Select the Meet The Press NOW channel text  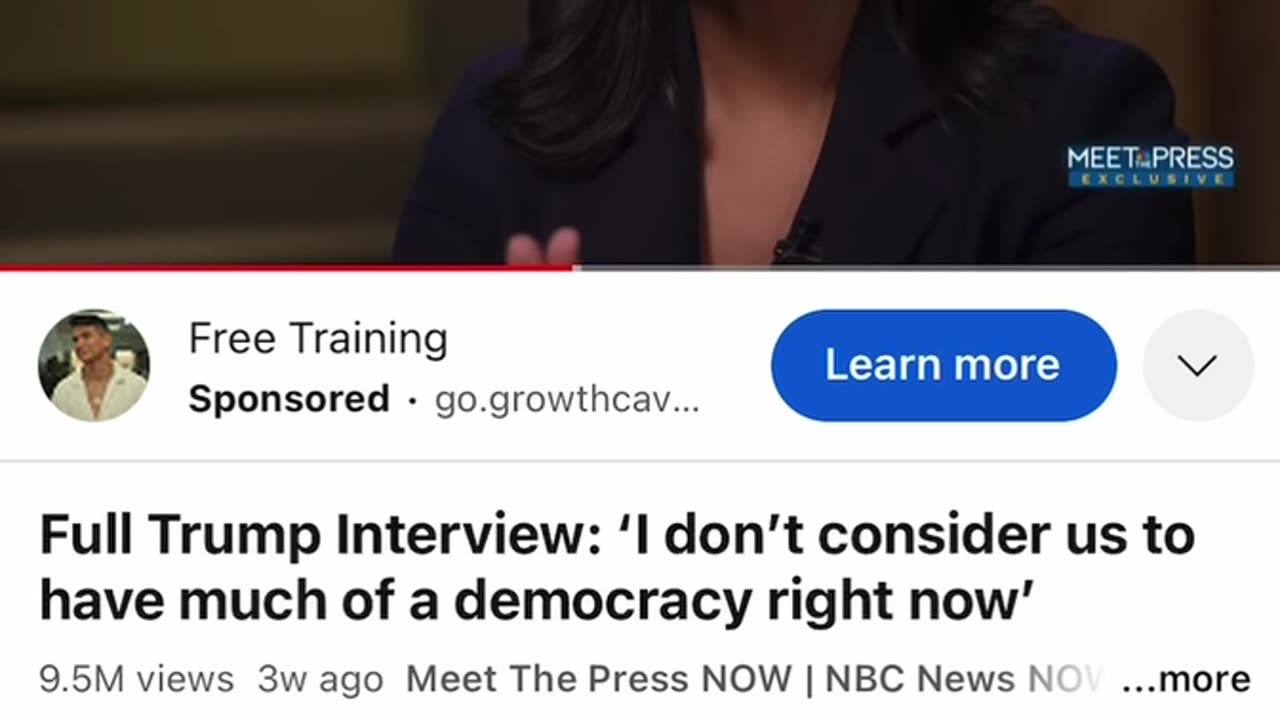click(598, 679)
